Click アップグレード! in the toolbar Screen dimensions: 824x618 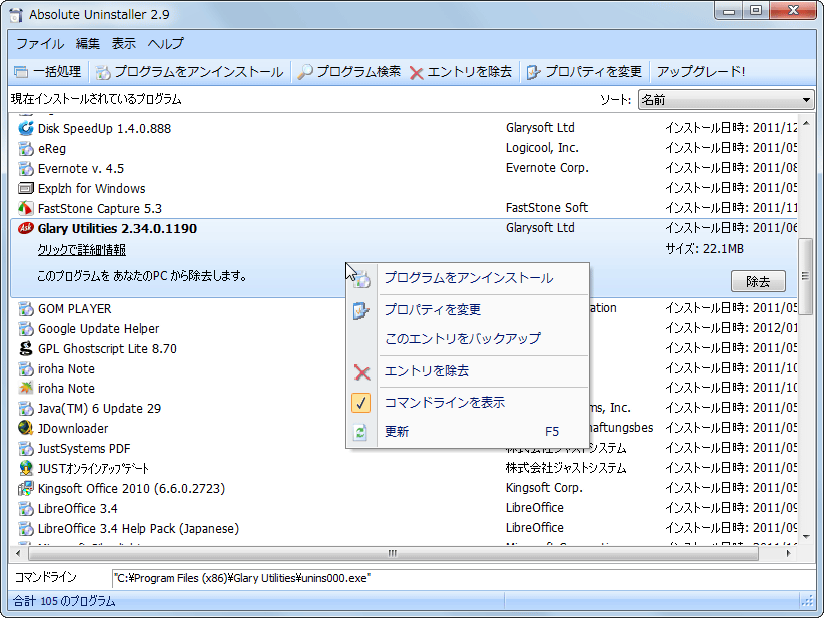click(x=701, y=72)
